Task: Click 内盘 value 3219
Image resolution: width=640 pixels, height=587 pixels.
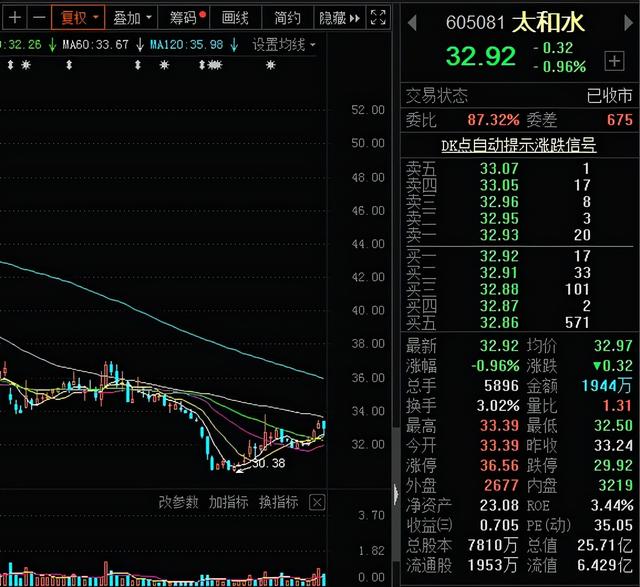Action: [616, 485]
